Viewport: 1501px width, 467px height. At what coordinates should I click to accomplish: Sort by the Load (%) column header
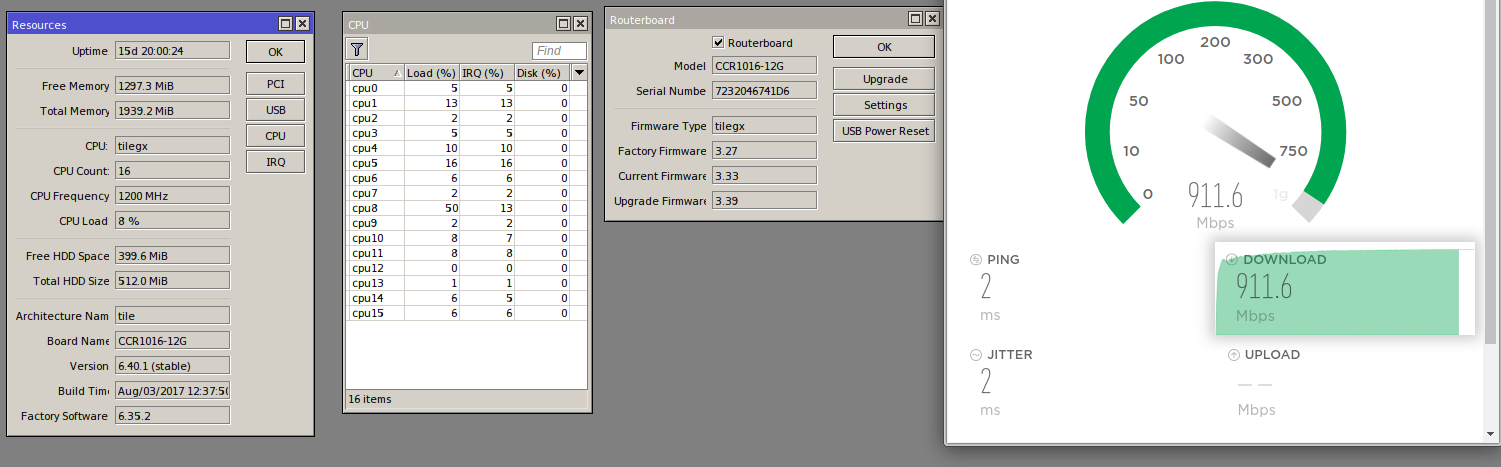point(431,73)
